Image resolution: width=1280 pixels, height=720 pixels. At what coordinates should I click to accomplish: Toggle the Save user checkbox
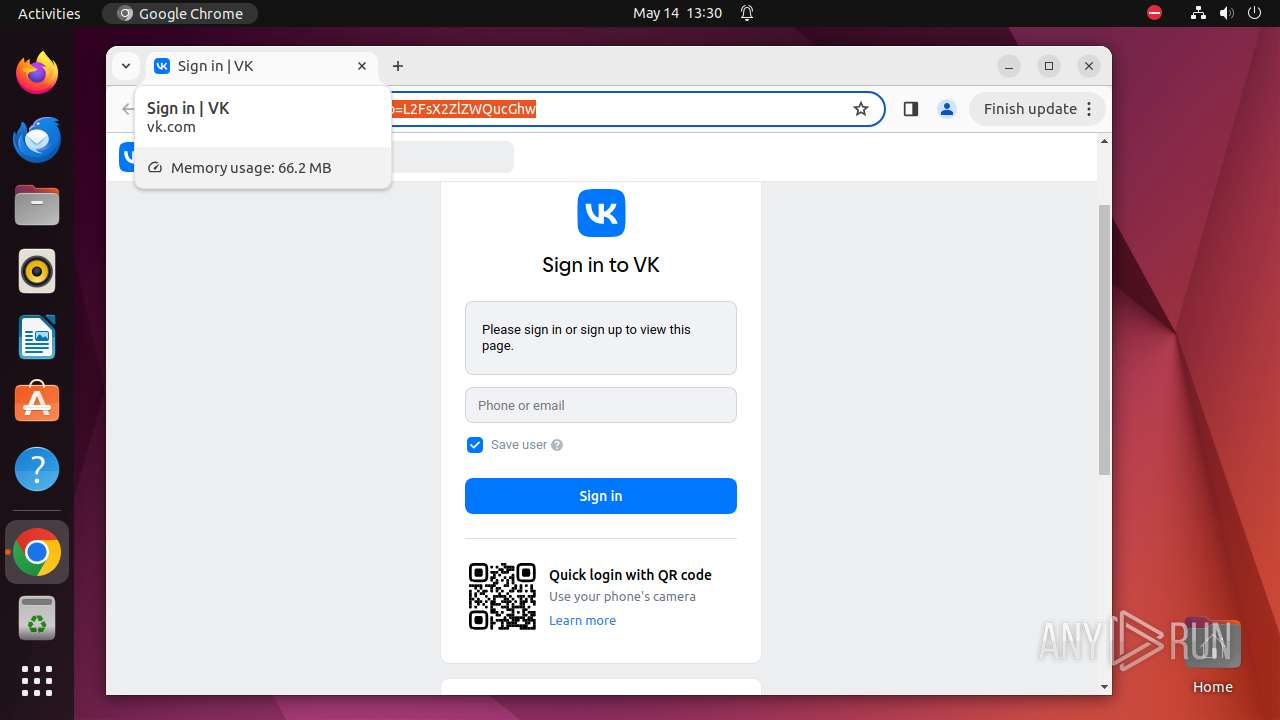pyautogui.click(x=475, y=445)
